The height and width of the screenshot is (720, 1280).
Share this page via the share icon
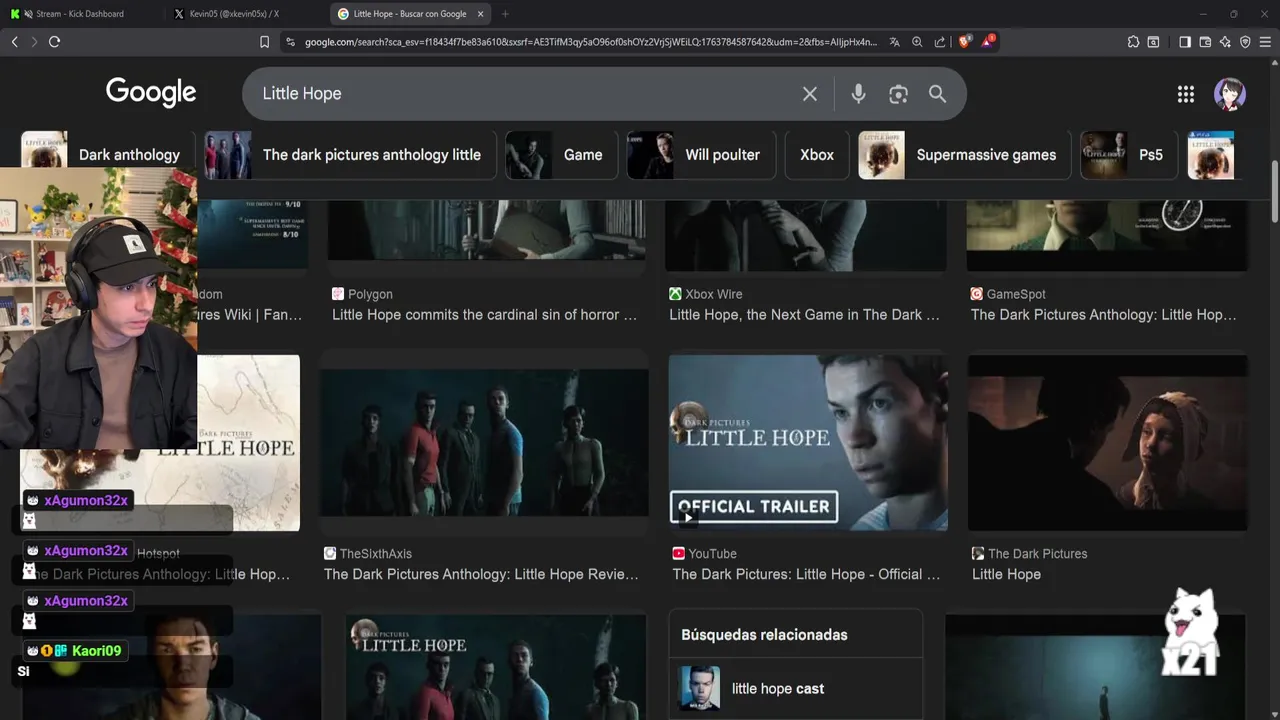coord(940,42)
